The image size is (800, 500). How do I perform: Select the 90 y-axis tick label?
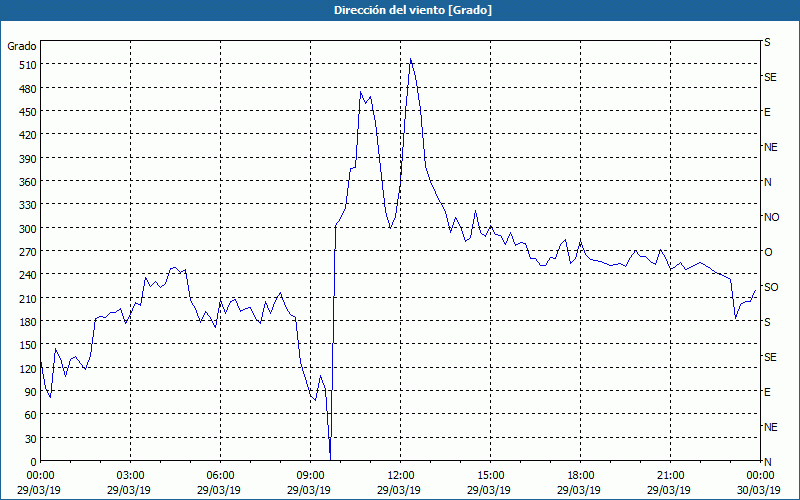tap(31, 392)
